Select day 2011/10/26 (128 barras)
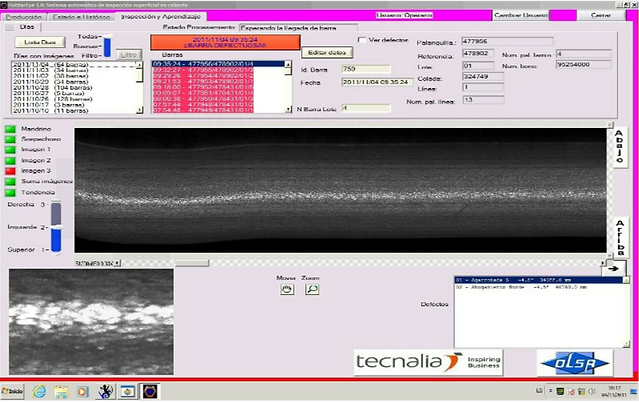This screenshot has height=402, width=639. 53,99
